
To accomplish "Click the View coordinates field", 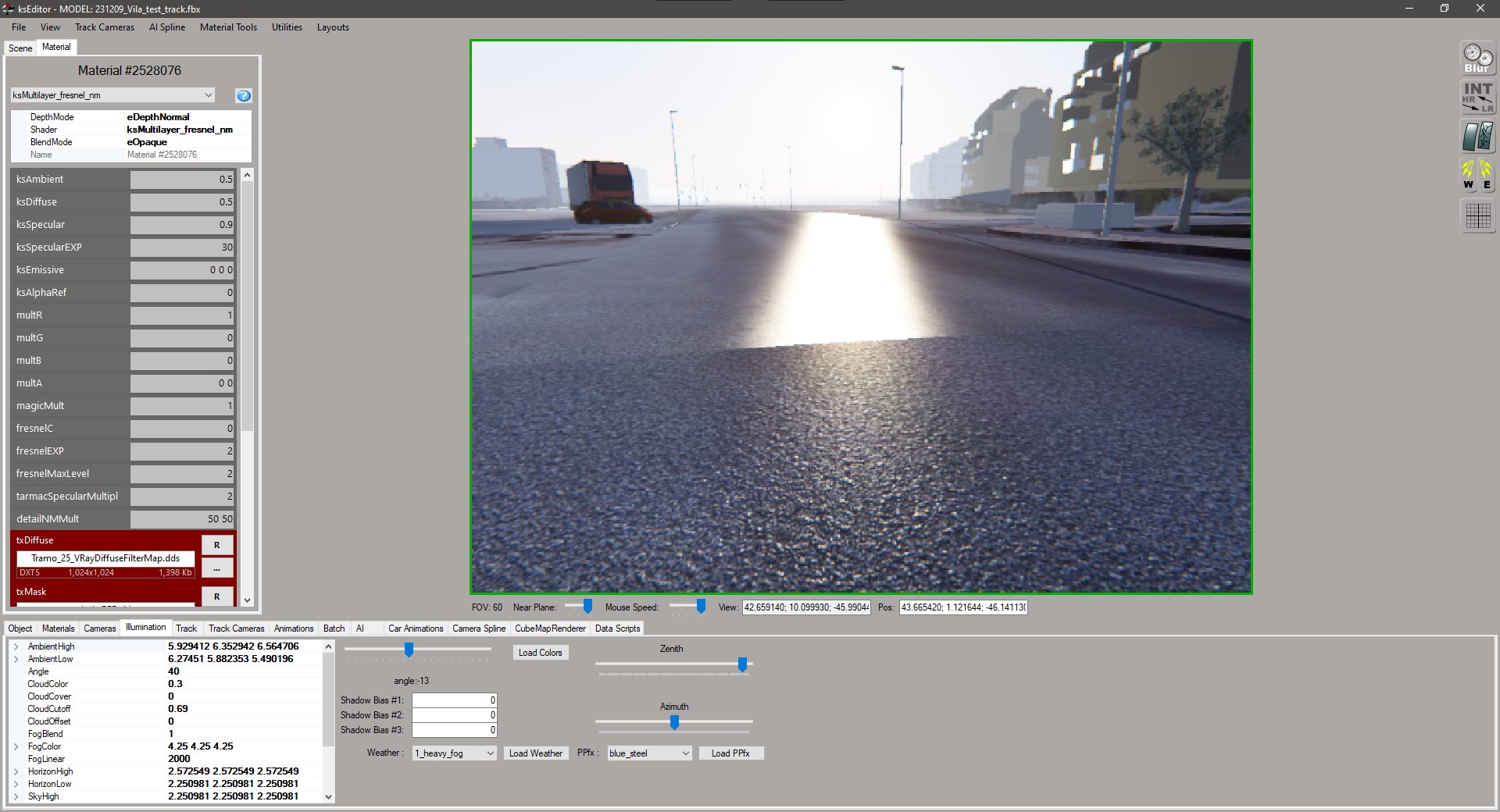I will [x=806, y=607].
